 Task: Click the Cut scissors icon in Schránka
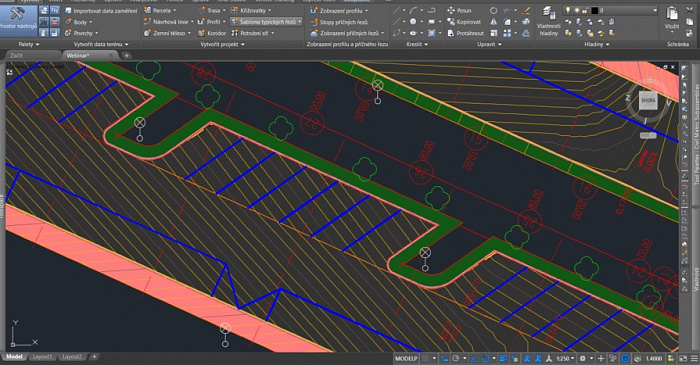(691, 10)
